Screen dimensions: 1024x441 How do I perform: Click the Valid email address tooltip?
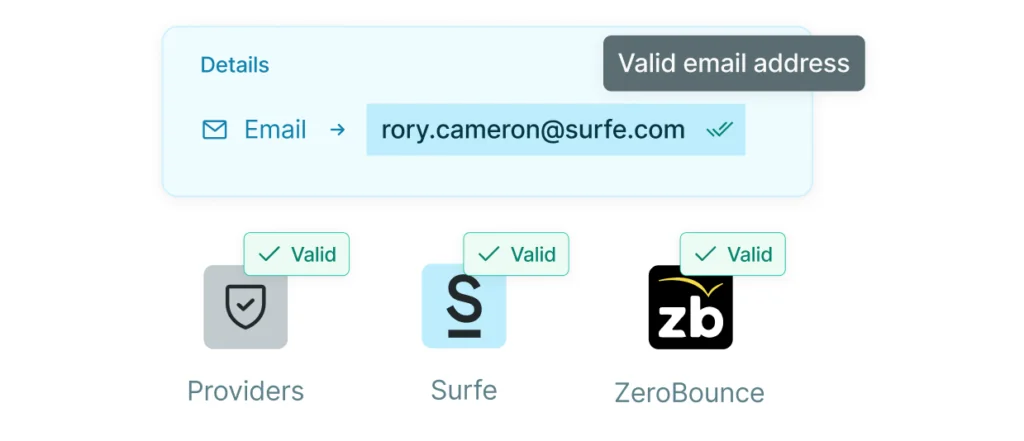coord(733,64)
